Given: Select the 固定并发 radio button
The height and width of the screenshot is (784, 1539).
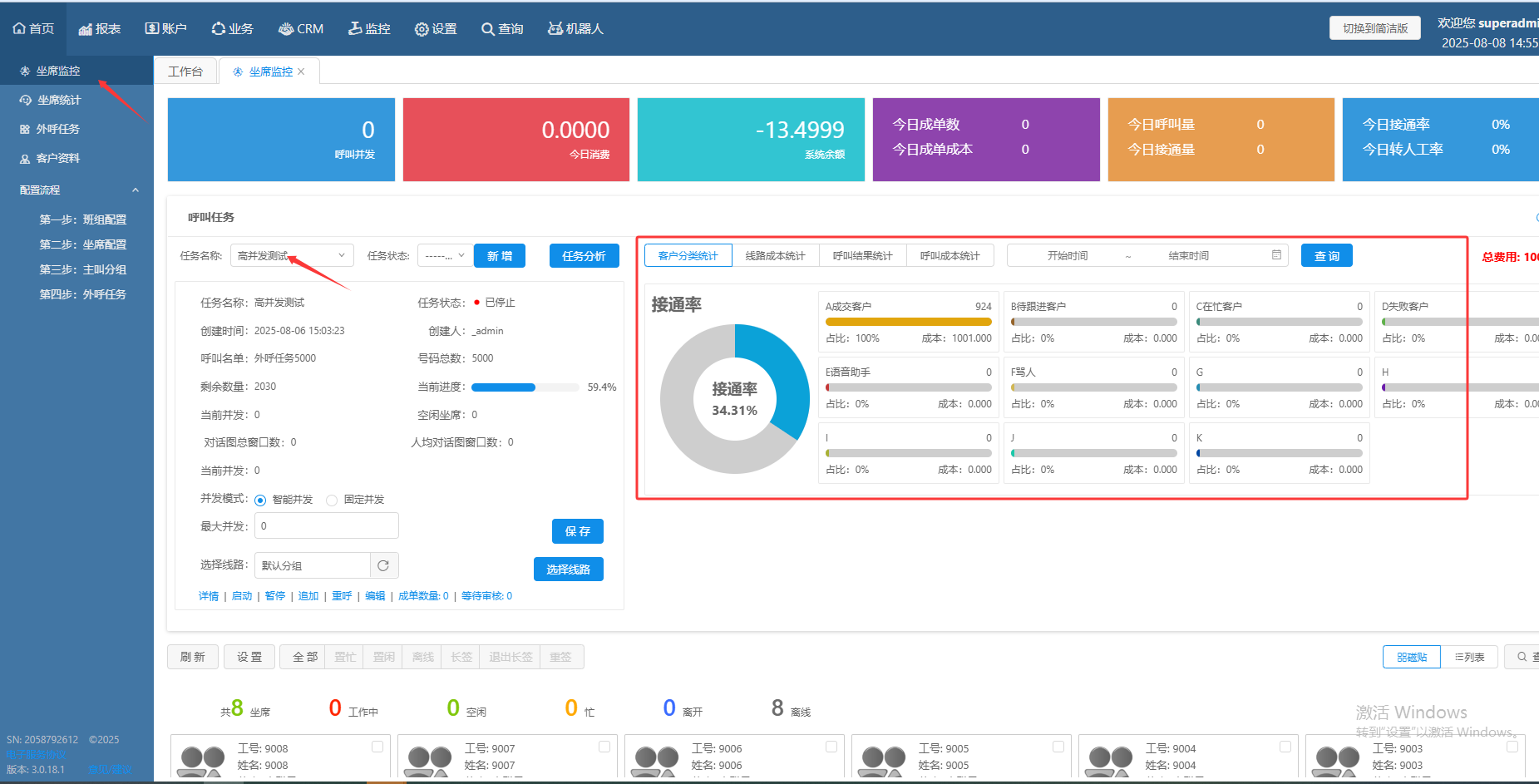Looking at the screenshot, I should (x=332, y=500).
